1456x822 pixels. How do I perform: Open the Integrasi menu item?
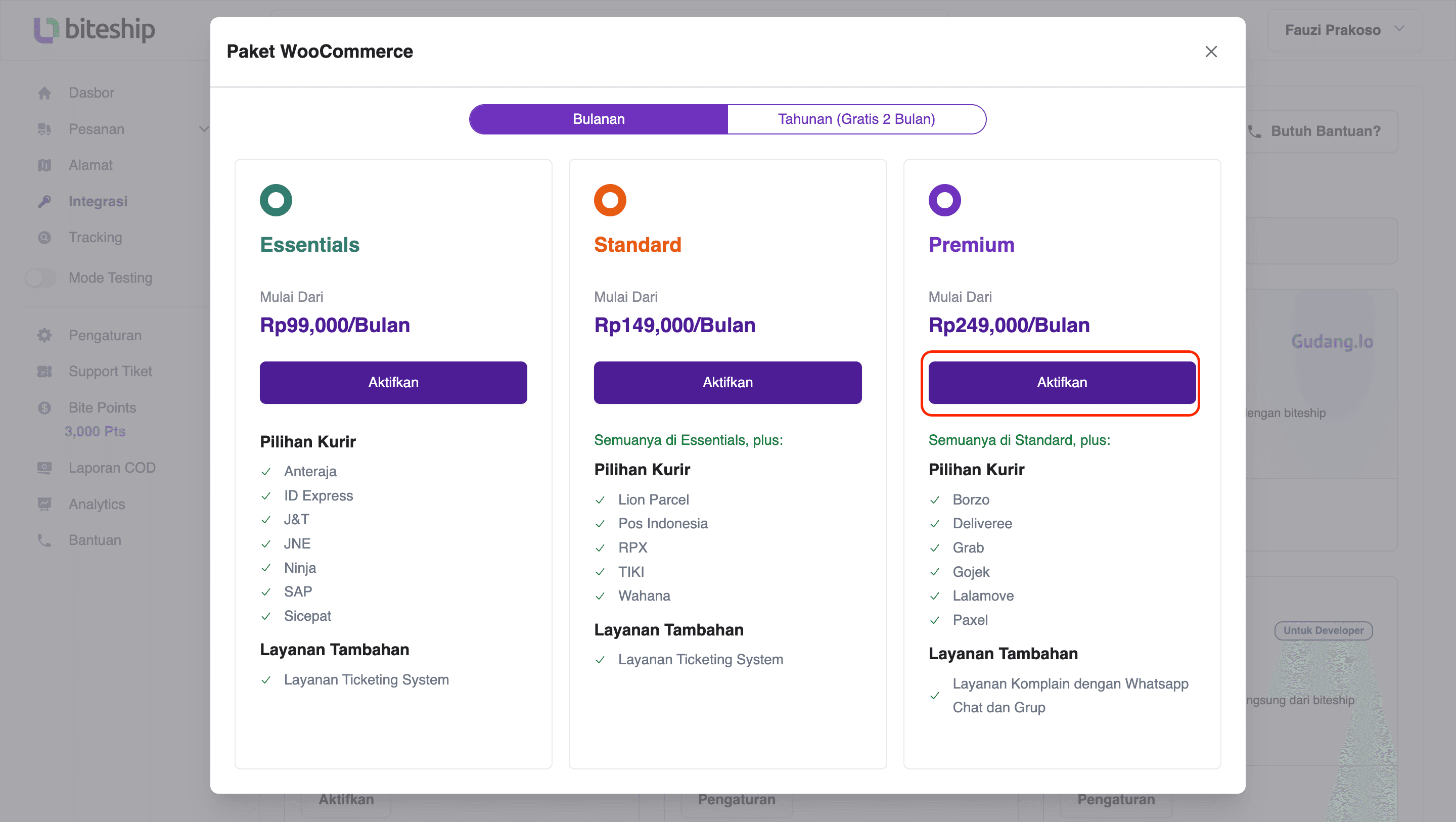click(99, 201)
